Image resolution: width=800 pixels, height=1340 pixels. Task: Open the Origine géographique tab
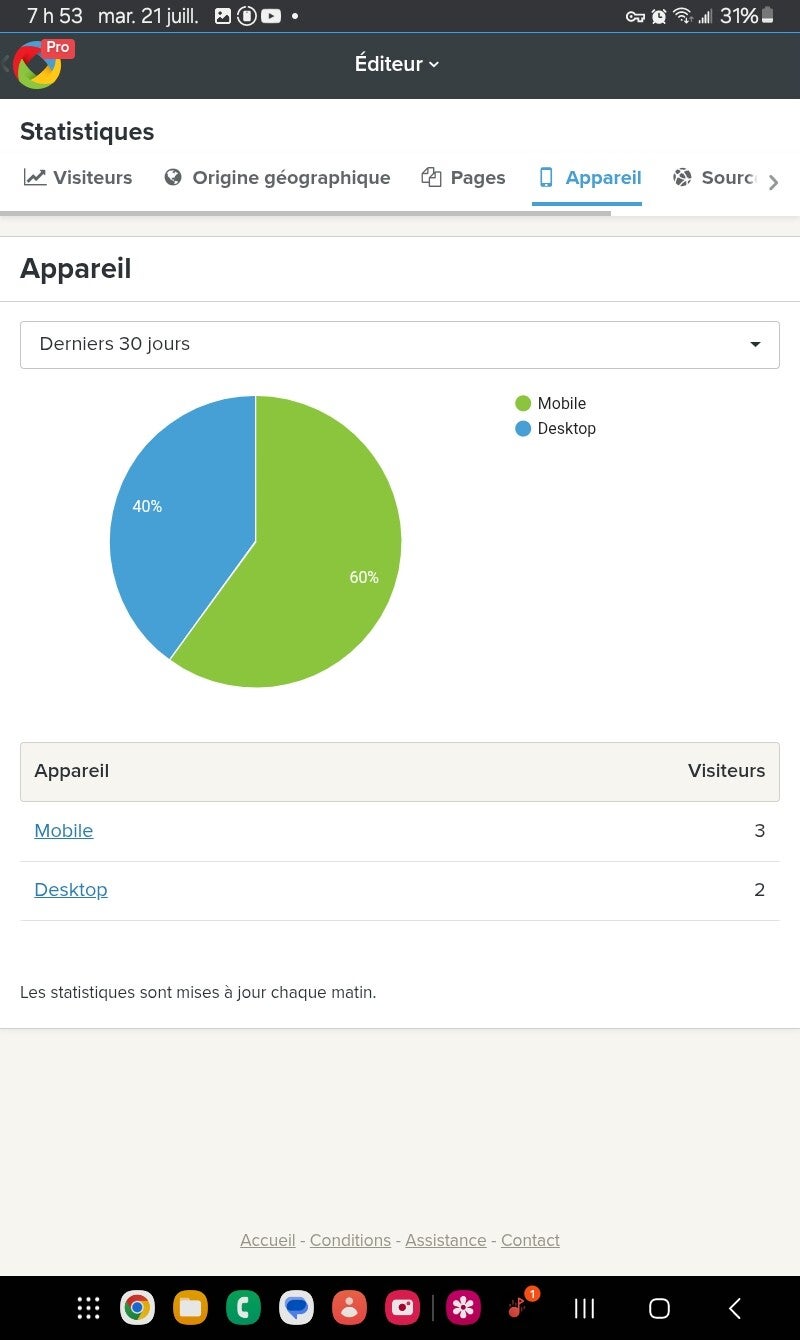click(277, 178)
